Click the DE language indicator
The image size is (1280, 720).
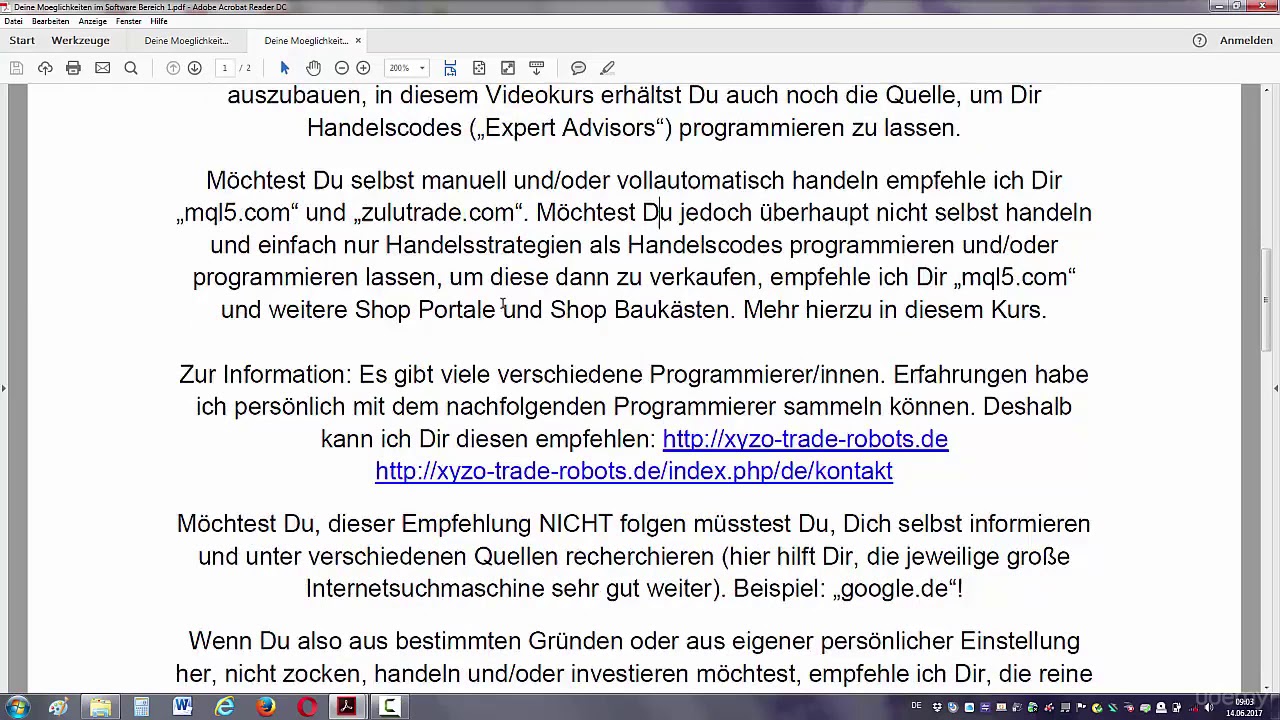tap(916, 706)
